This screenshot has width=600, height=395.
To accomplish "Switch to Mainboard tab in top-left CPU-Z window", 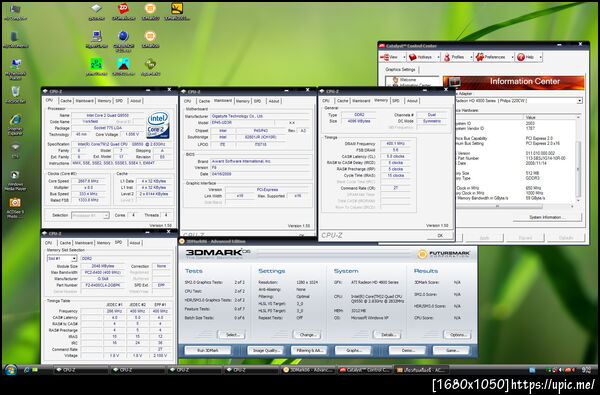I will (84, 101).
